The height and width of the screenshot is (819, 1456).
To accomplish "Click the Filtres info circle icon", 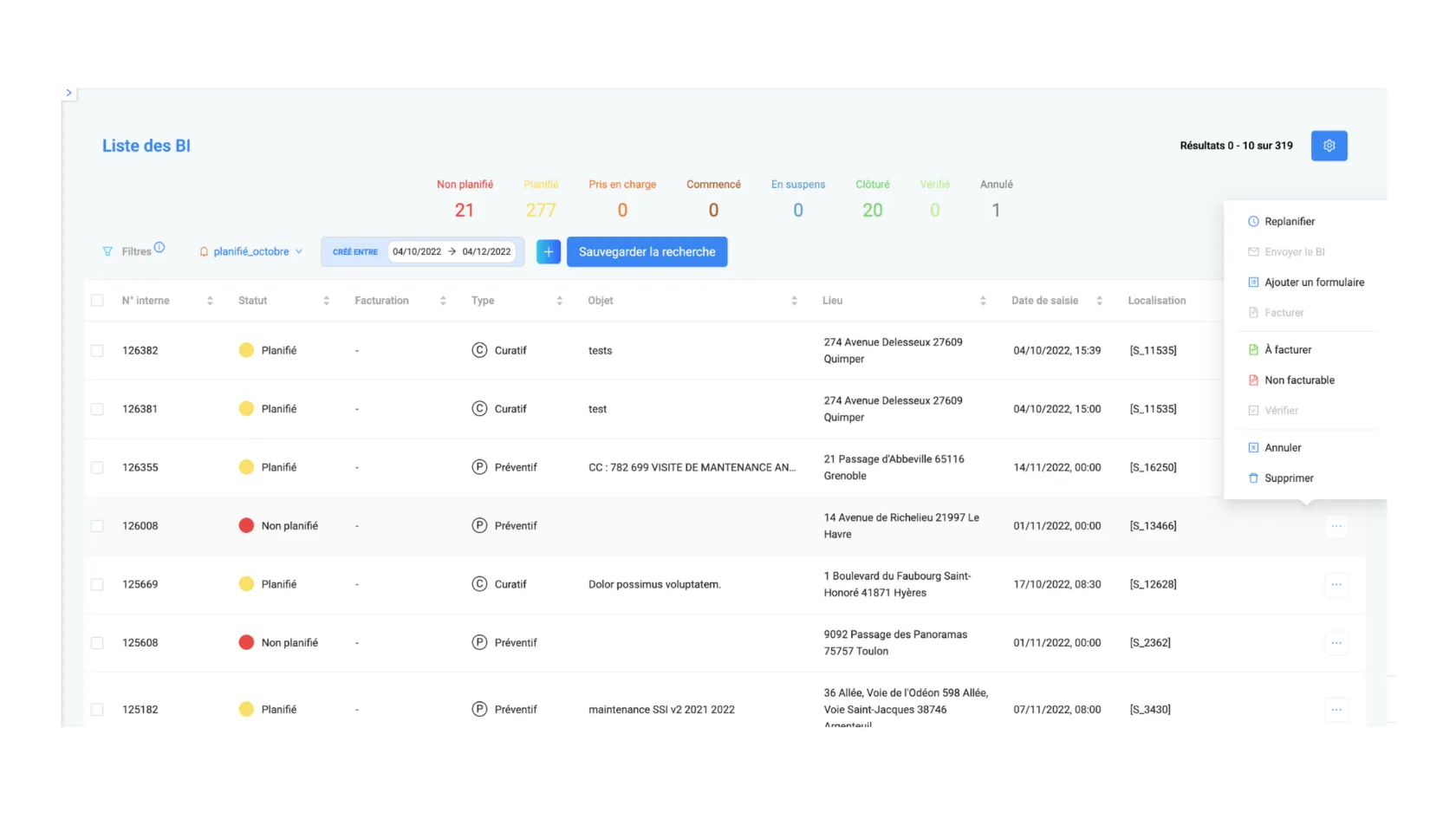I will tap(159, 247).
